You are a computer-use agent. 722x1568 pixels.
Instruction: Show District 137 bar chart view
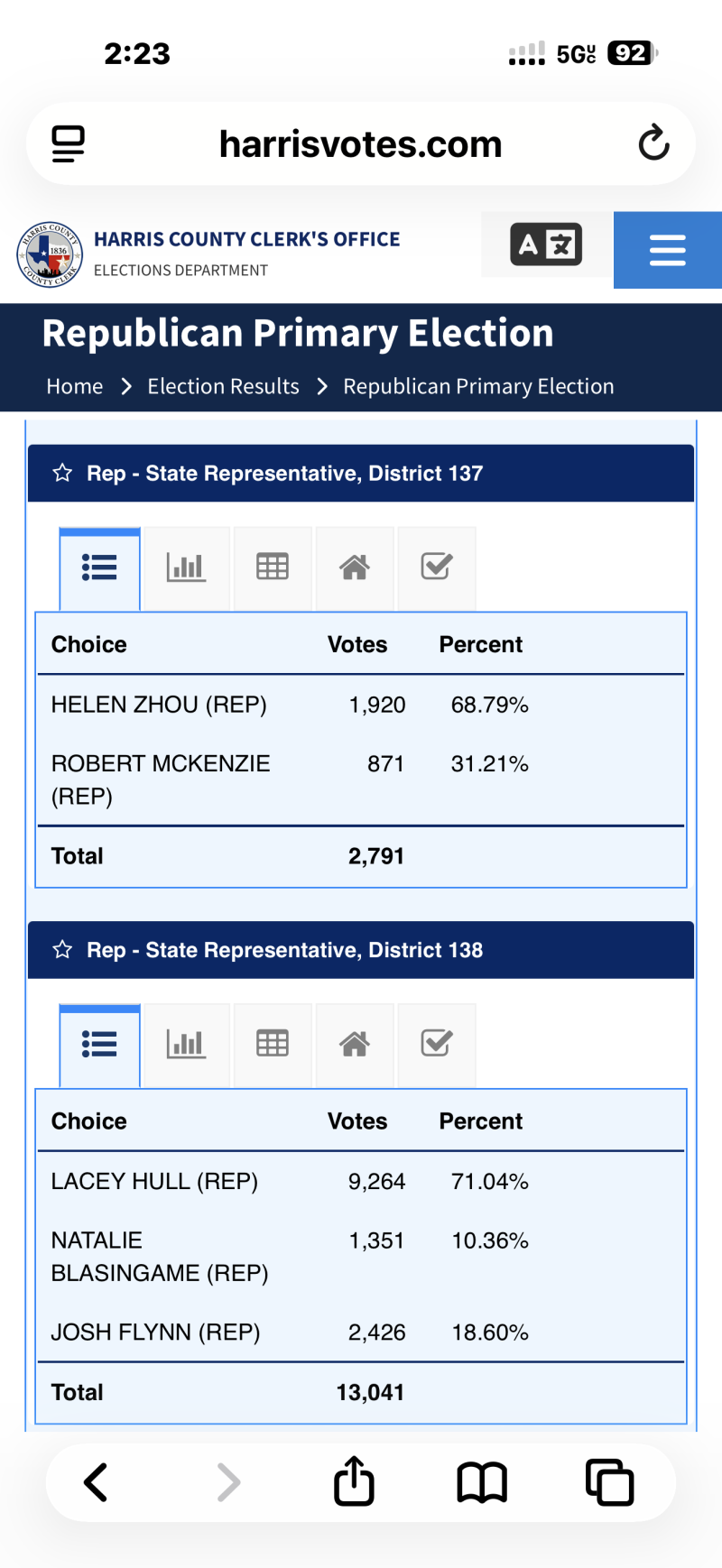pyautogui.click(x=186, y=567)
